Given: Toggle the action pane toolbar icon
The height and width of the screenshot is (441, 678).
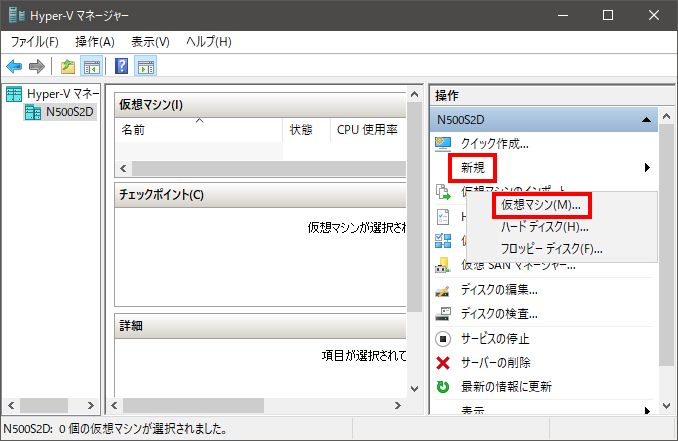Looking at the screenshot, I should click(x=146, y=67).
